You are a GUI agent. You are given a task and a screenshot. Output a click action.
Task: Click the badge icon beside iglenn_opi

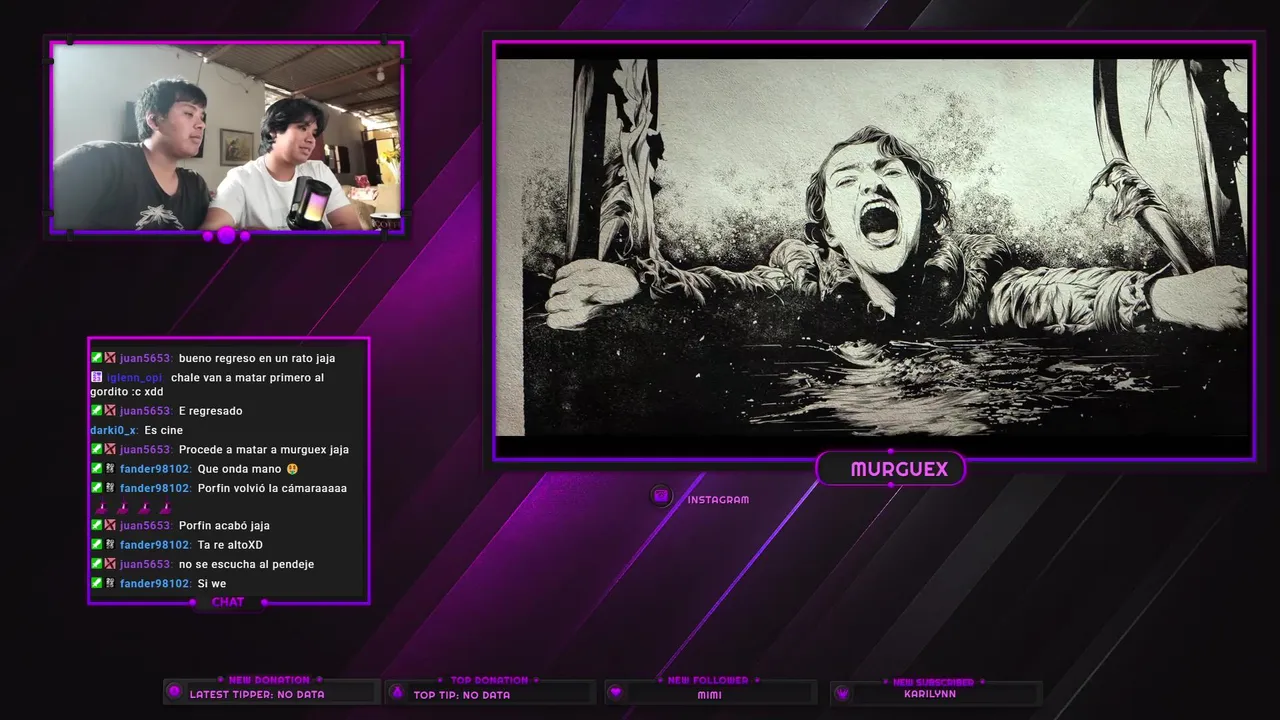(x=97, y=377)
